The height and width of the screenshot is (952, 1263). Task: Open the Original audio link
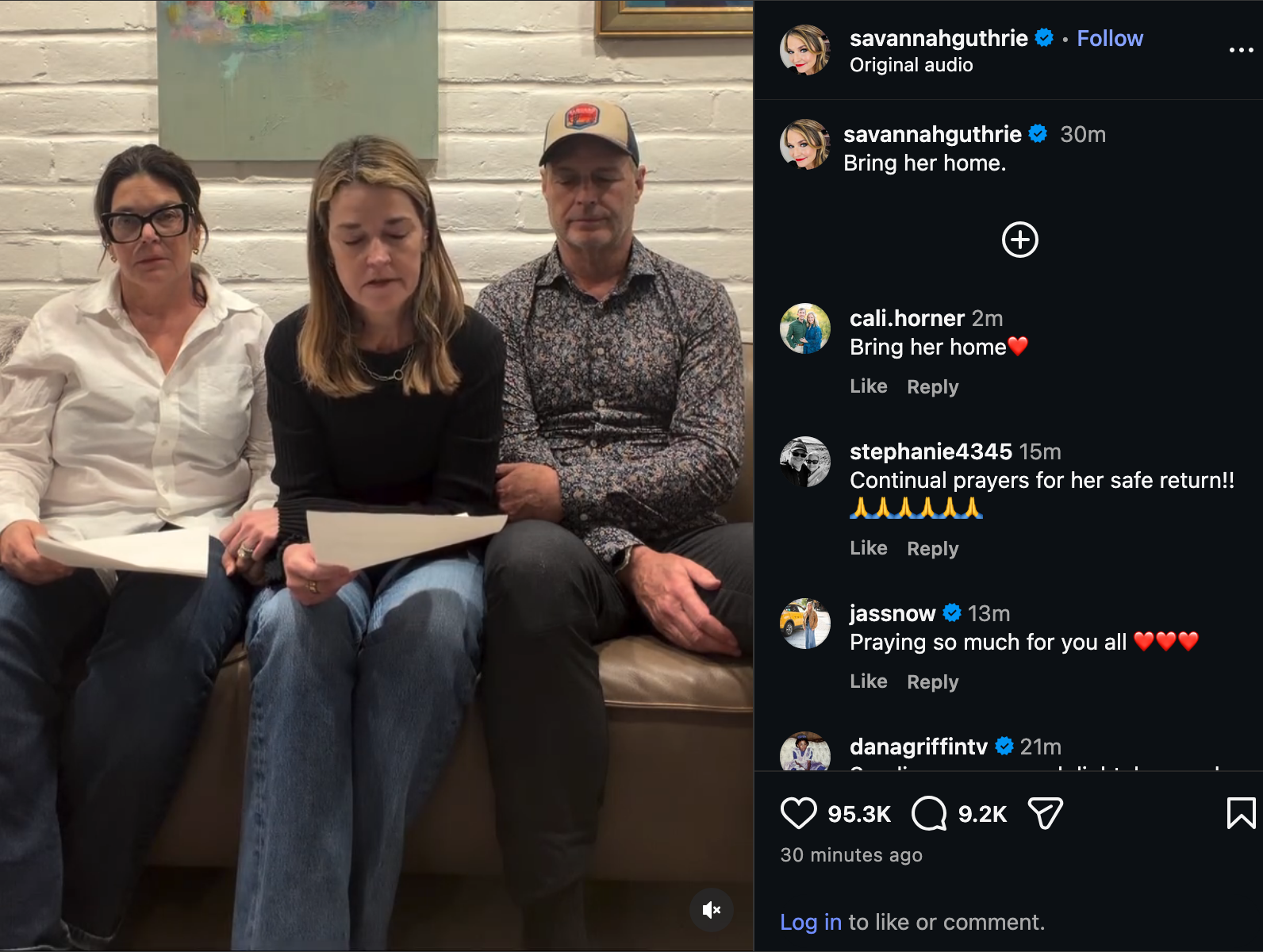click(912, 65)
